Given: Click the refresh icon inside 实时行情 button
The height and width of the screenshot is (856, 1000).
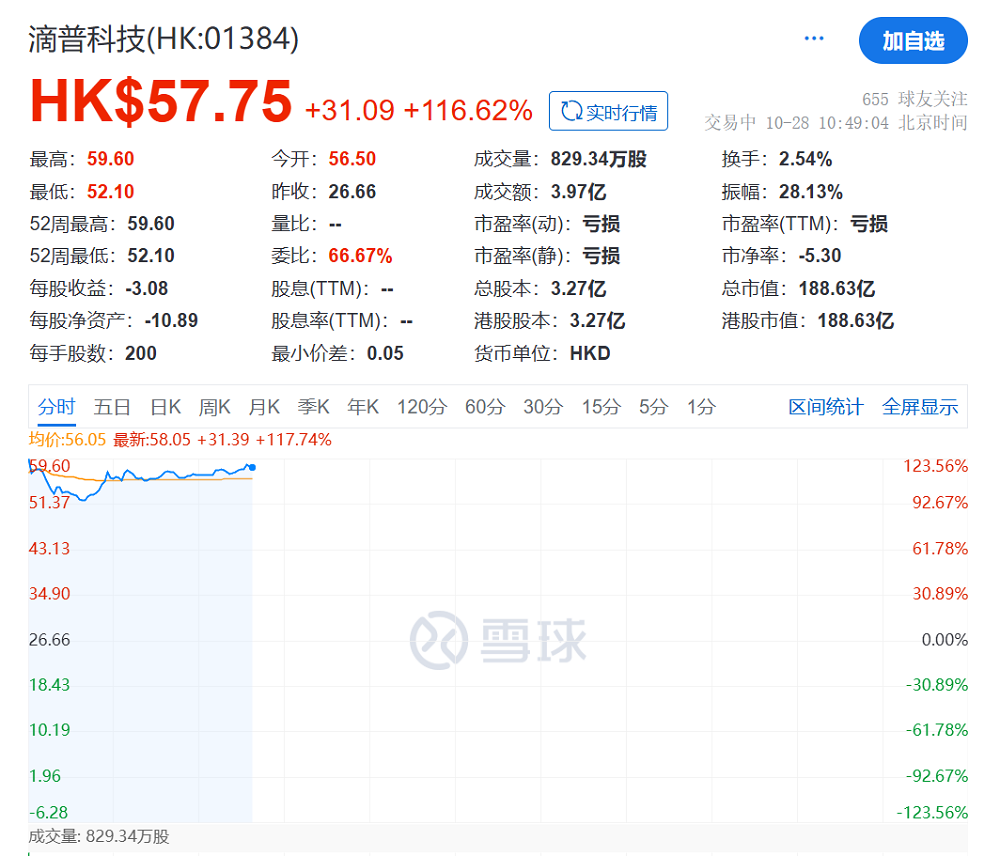Looking at the screenshot, I should [570, 111].
